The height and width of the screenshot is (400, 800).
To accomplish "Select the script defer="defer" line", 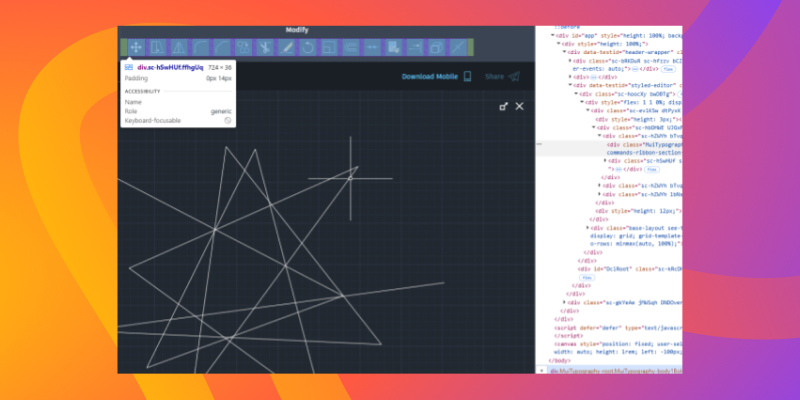I will (x=618, y=328).
